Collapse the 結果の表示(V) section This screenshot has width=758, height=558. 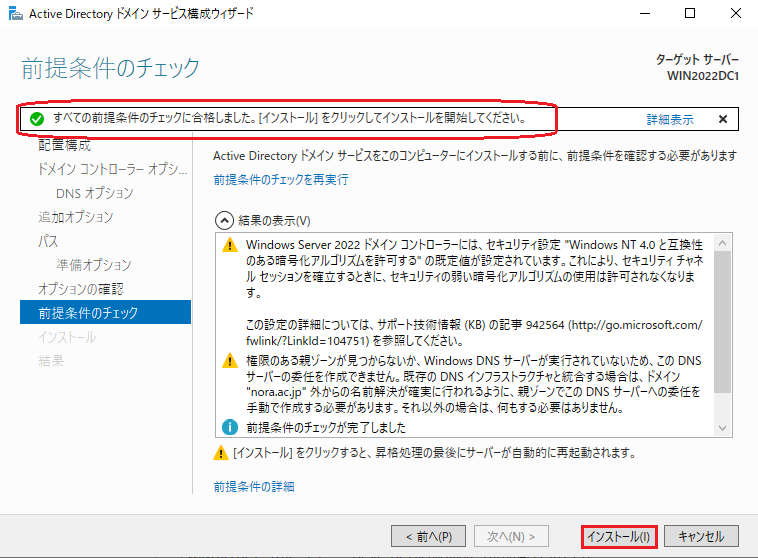click(224, 221)
